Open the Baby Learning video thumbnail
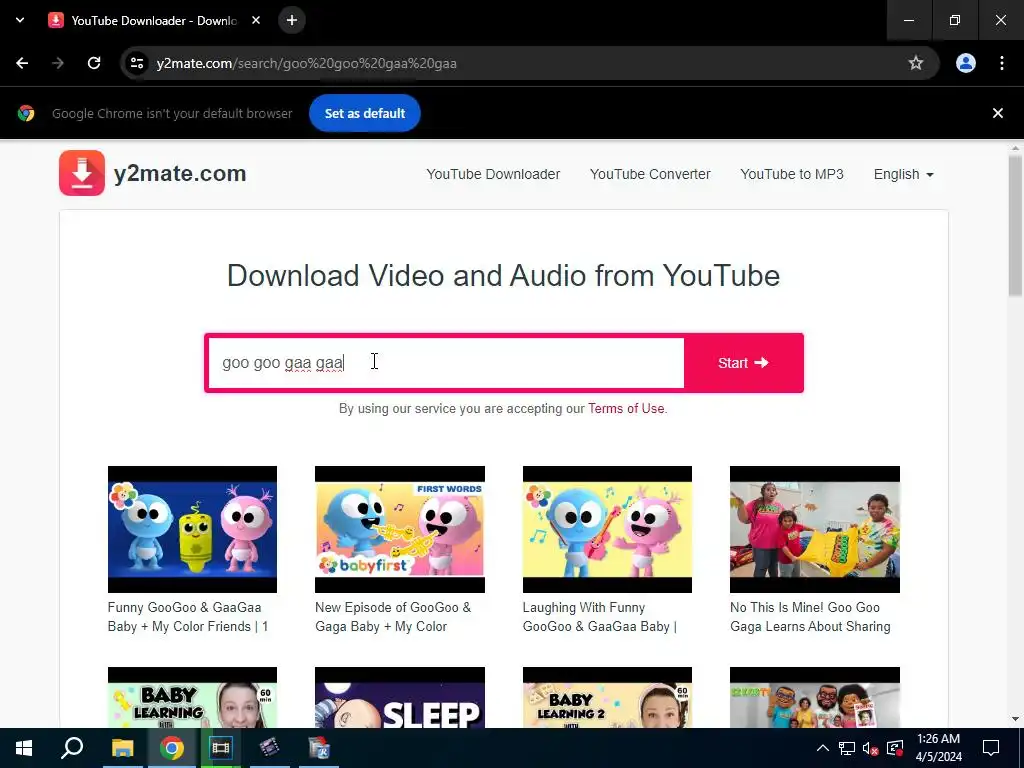 tap(192, 697)
